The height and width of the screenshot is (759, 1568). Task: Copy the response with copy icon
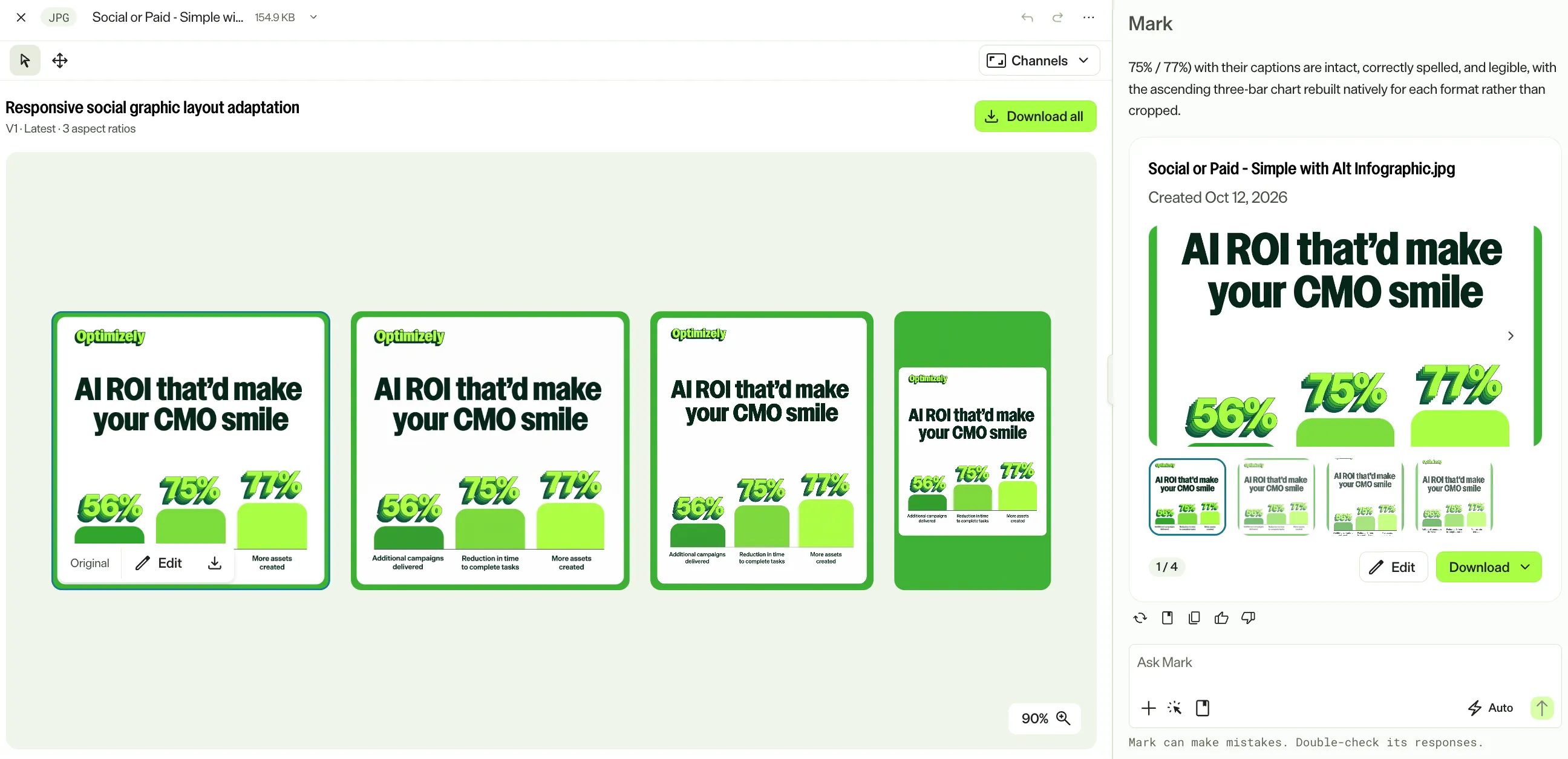1194,618
